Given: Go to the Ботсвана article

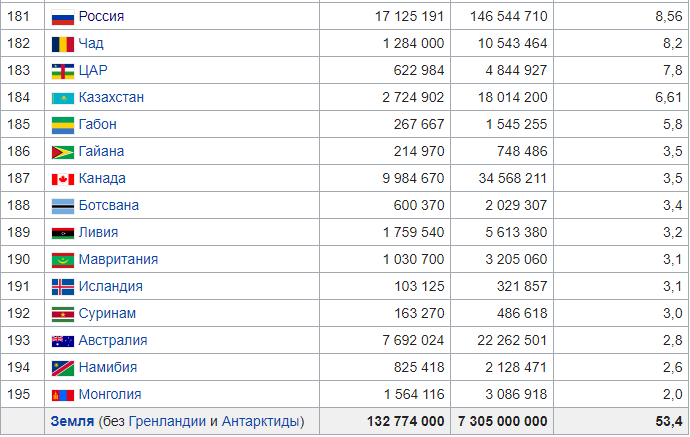Looking at the screenshot, I should pyautogui.click(x=108, y=206).
